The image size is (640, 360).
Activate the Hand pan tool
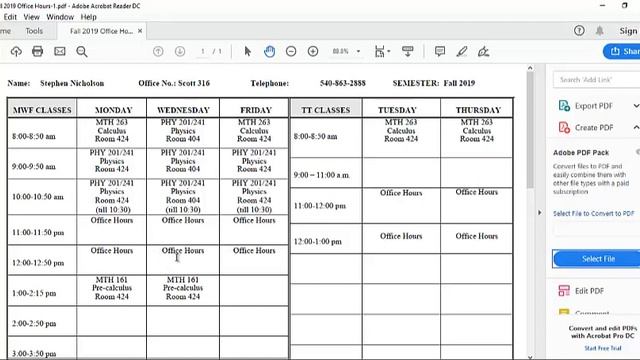pos(269,51)
